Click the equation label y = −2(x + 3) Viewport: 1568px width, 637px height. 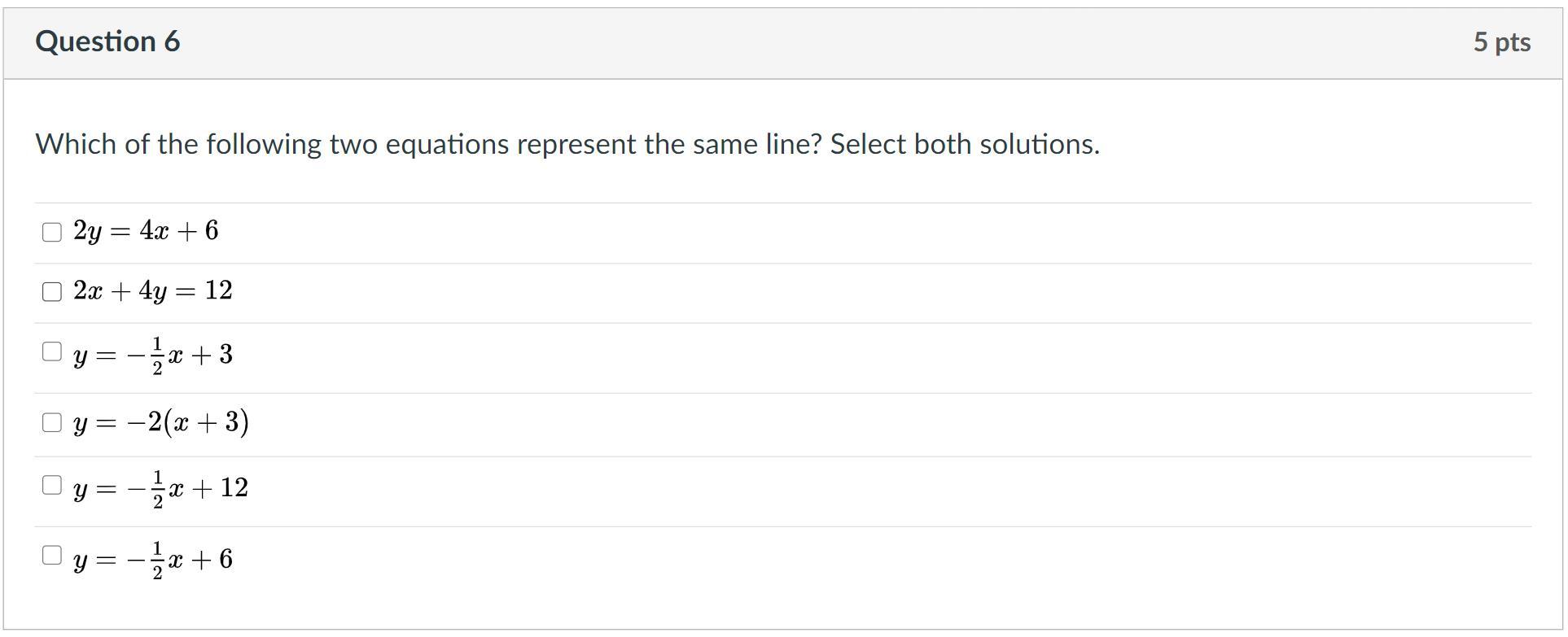pos(160,422)
